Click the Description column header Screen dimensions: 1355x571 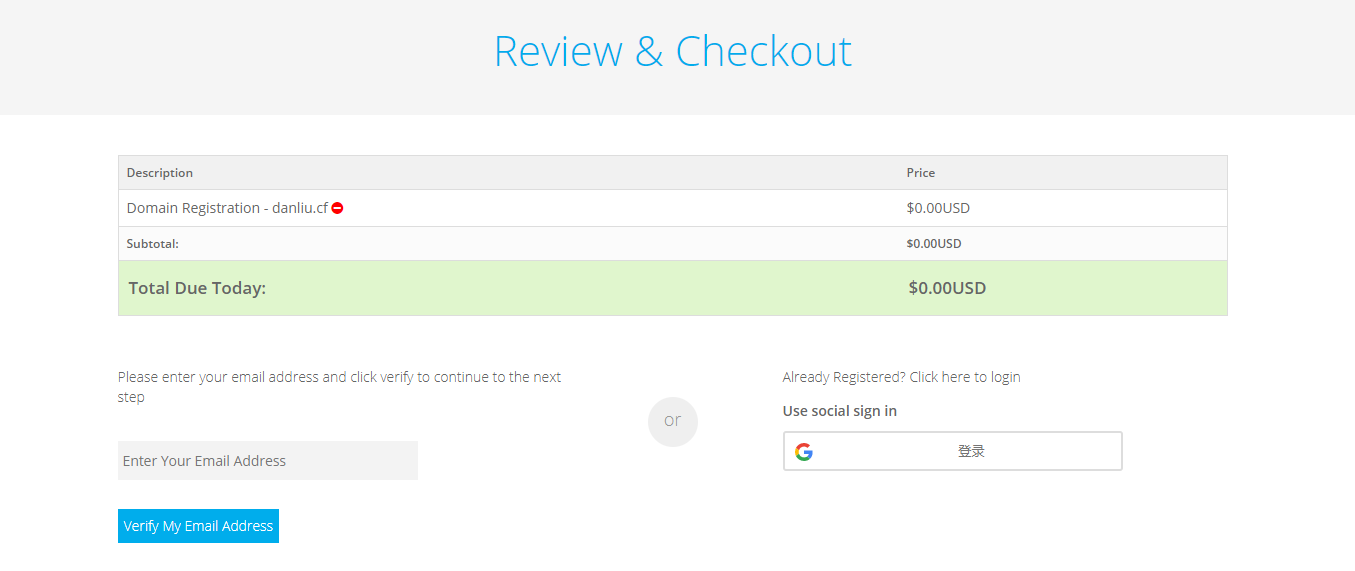coord(160,173)
